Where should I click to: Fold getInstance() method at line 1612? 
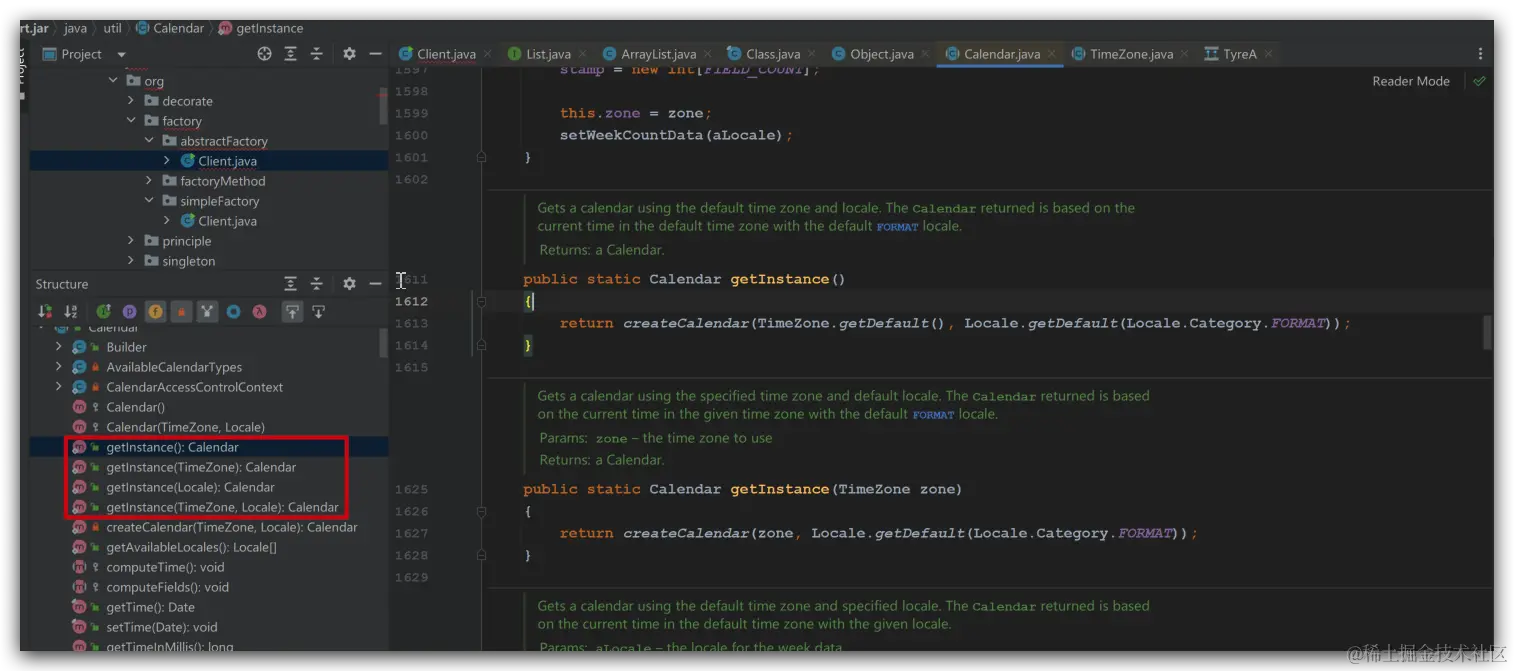pos(481,301)
